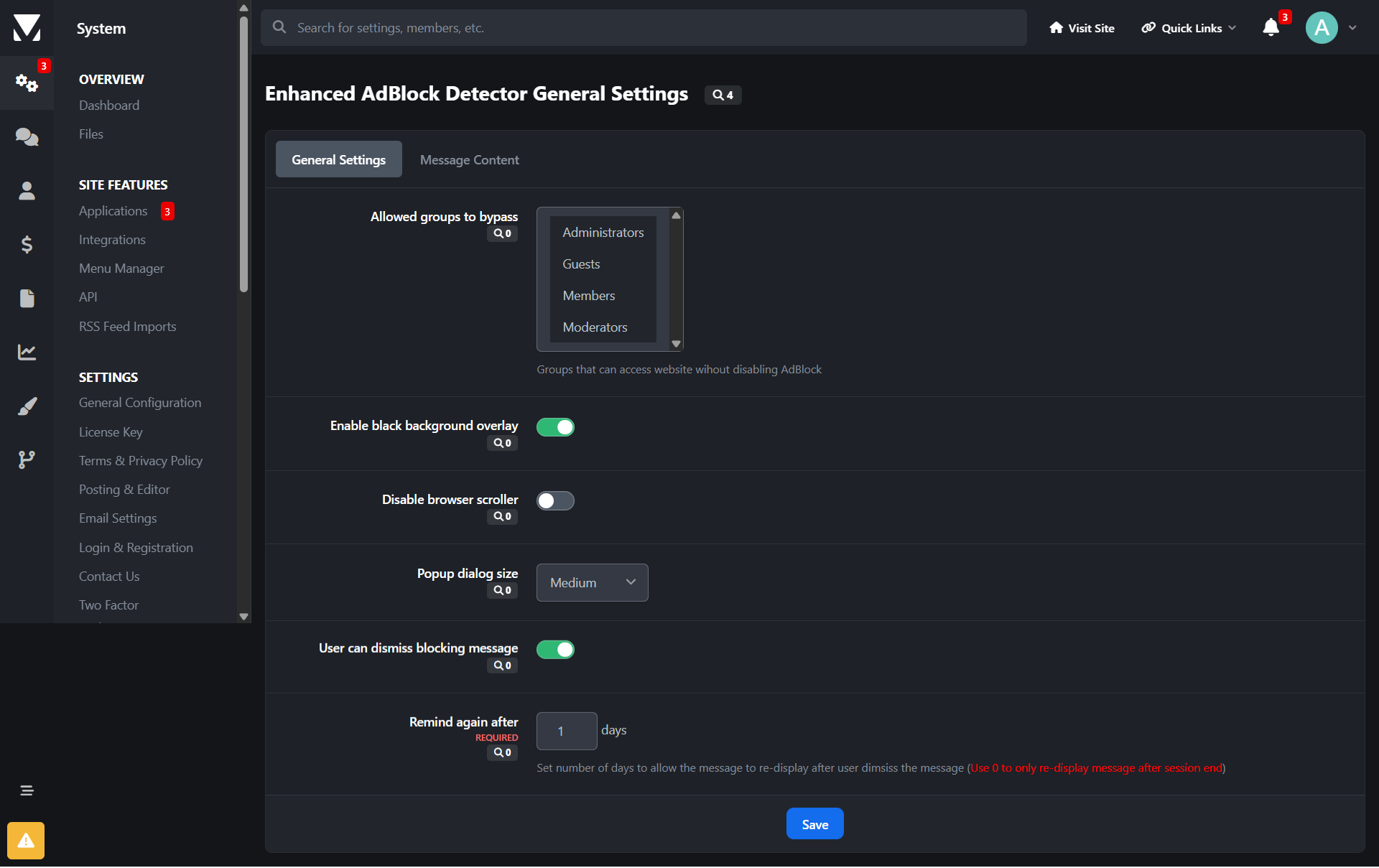Open License Key settings
The image size is (1379, 868).
(111, 432)
